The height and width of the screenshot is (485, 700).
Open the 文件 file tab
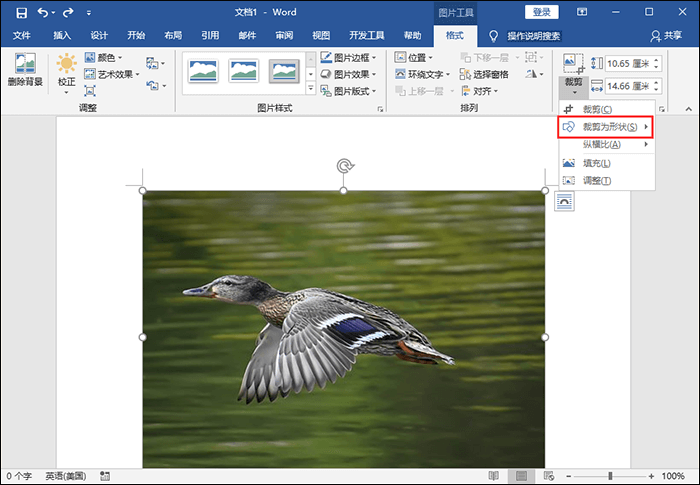(x=21, y=36)
